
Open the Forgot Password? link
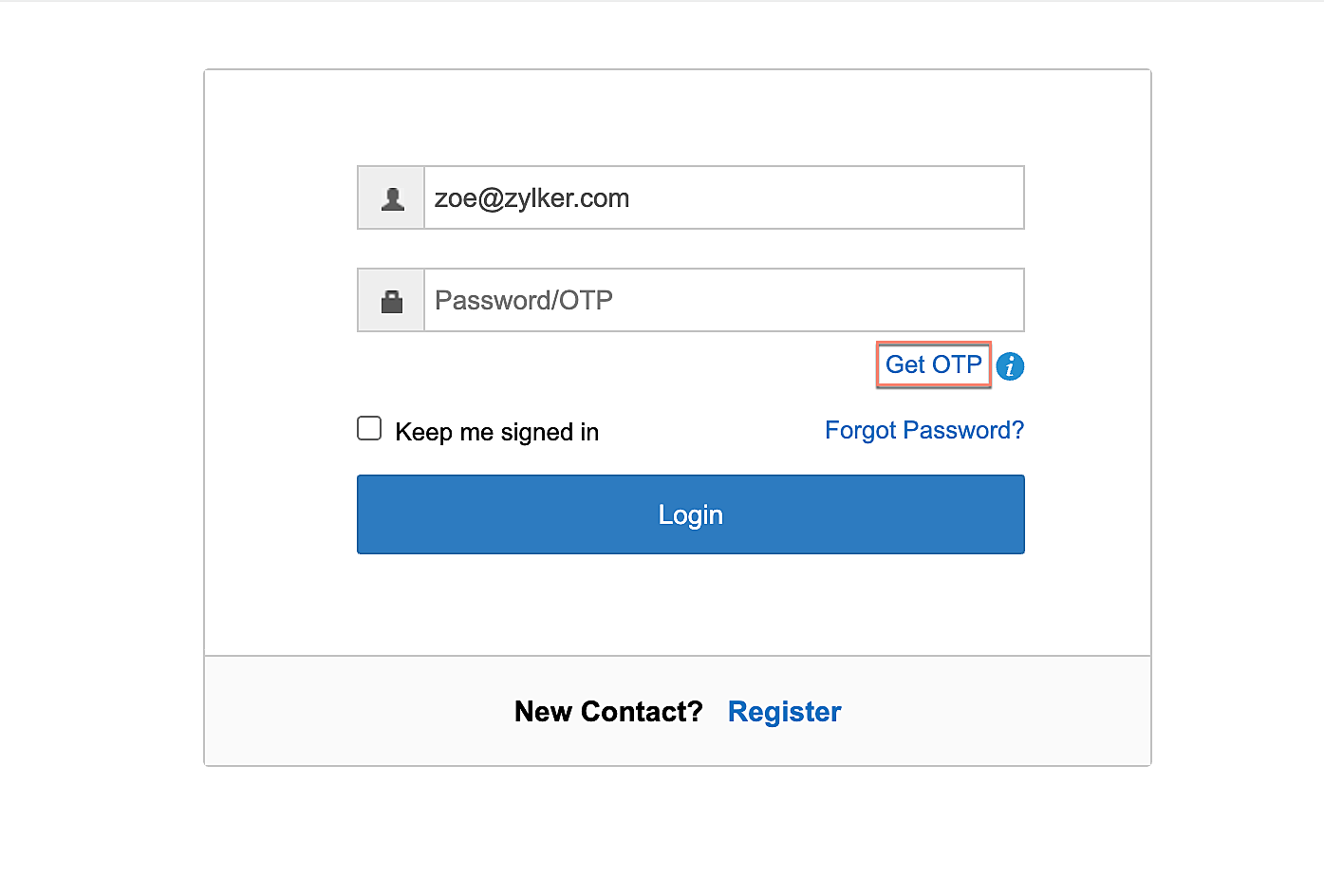pyautogui.click(x=923, y=430)
